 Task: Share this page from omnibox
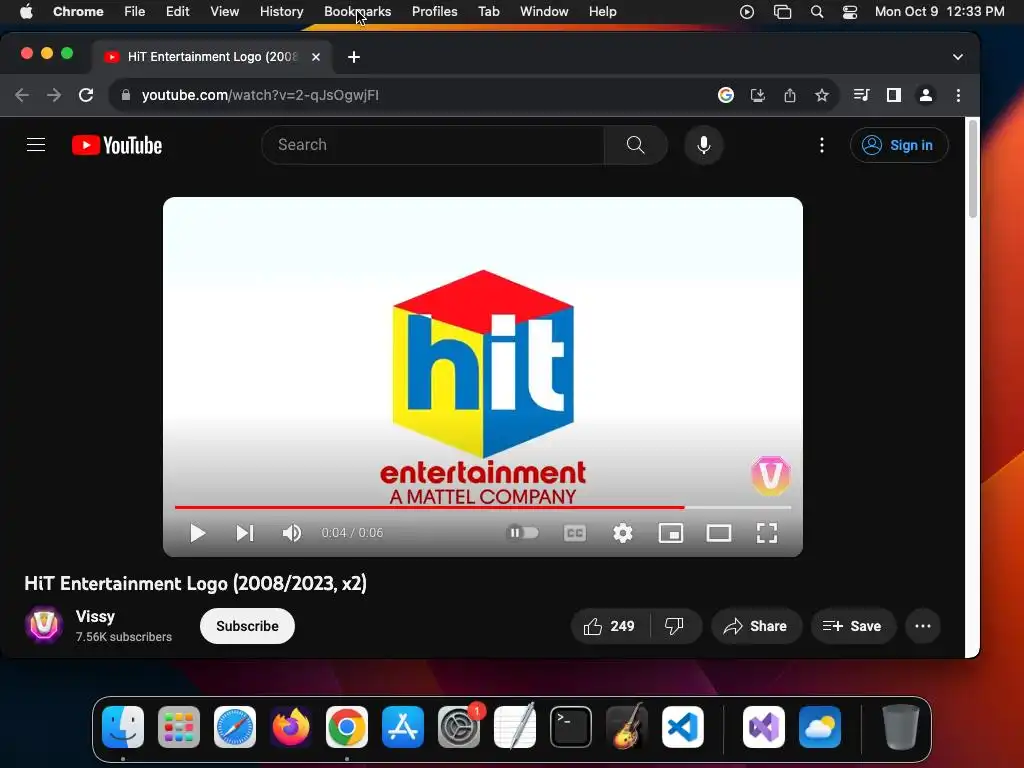coord(790,95)
